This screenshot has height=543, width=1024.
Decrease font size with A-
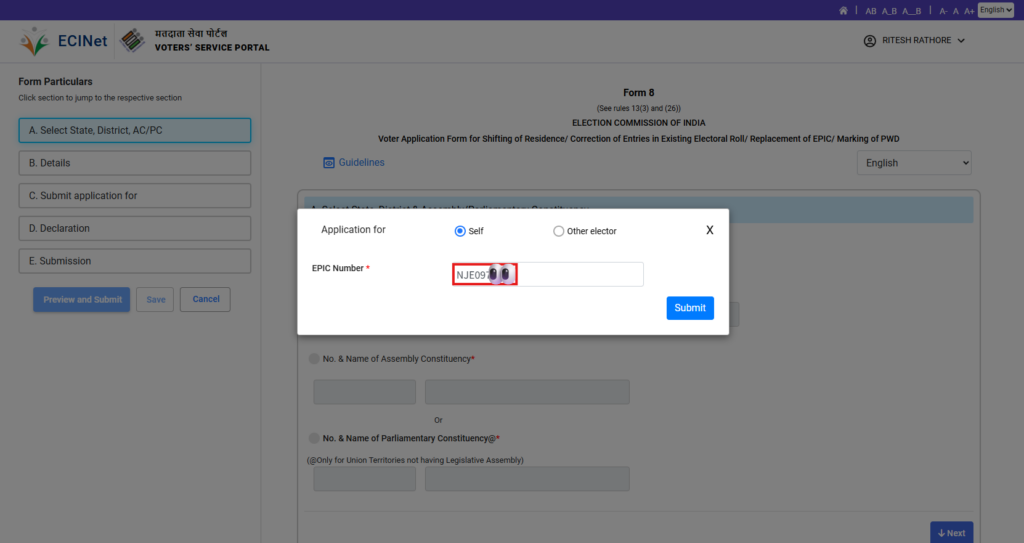pyautogui.click(x=943, y=11)
